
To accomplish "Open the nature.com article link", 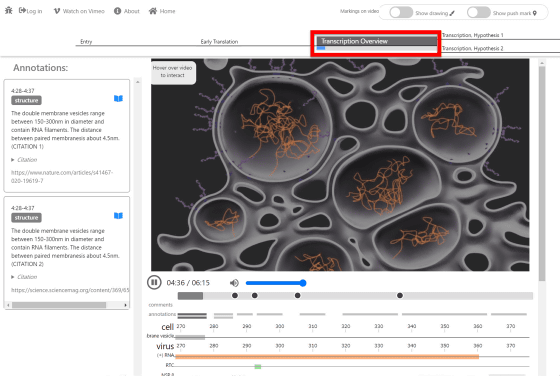I will coord(62,177).
